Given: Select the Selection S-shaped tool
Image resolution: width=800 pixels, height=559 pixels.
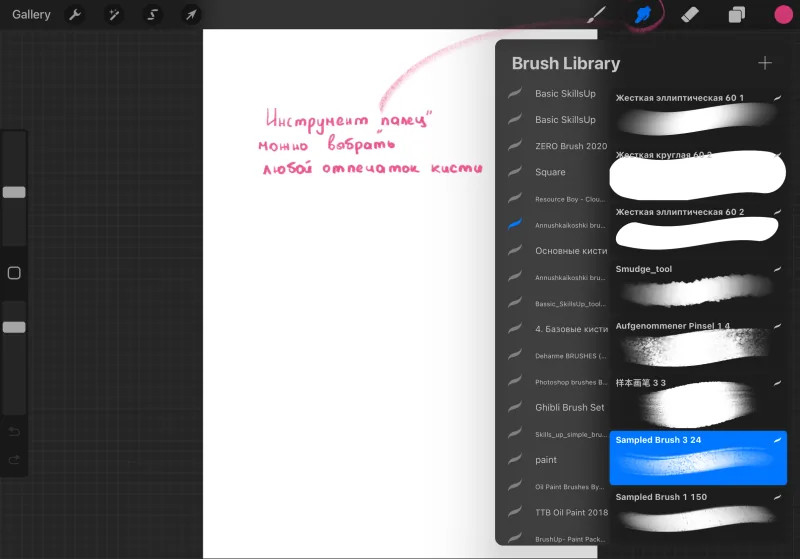Looking at the screenshot, I should click(x=153, y=15).
